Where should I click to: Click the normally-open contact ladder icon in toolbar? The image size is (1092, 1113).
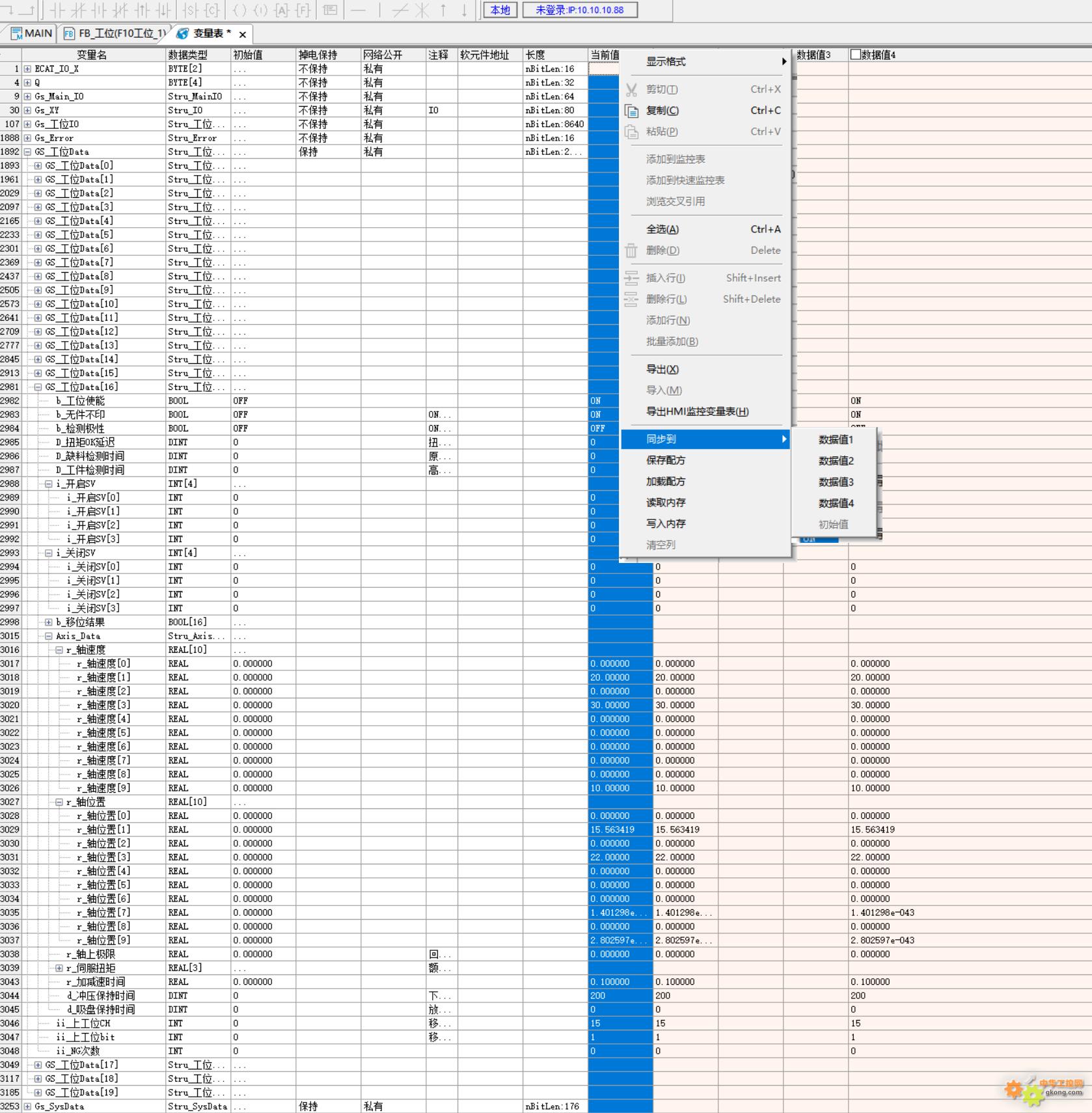pos(57,10)
